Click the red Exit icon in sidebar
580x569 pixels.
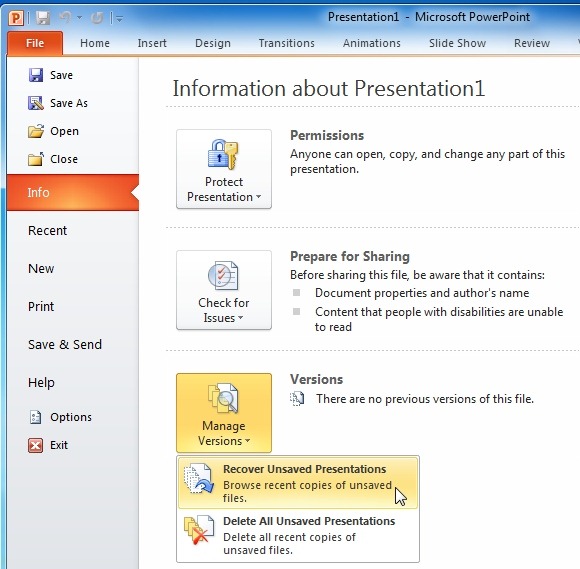pos(36,445)
